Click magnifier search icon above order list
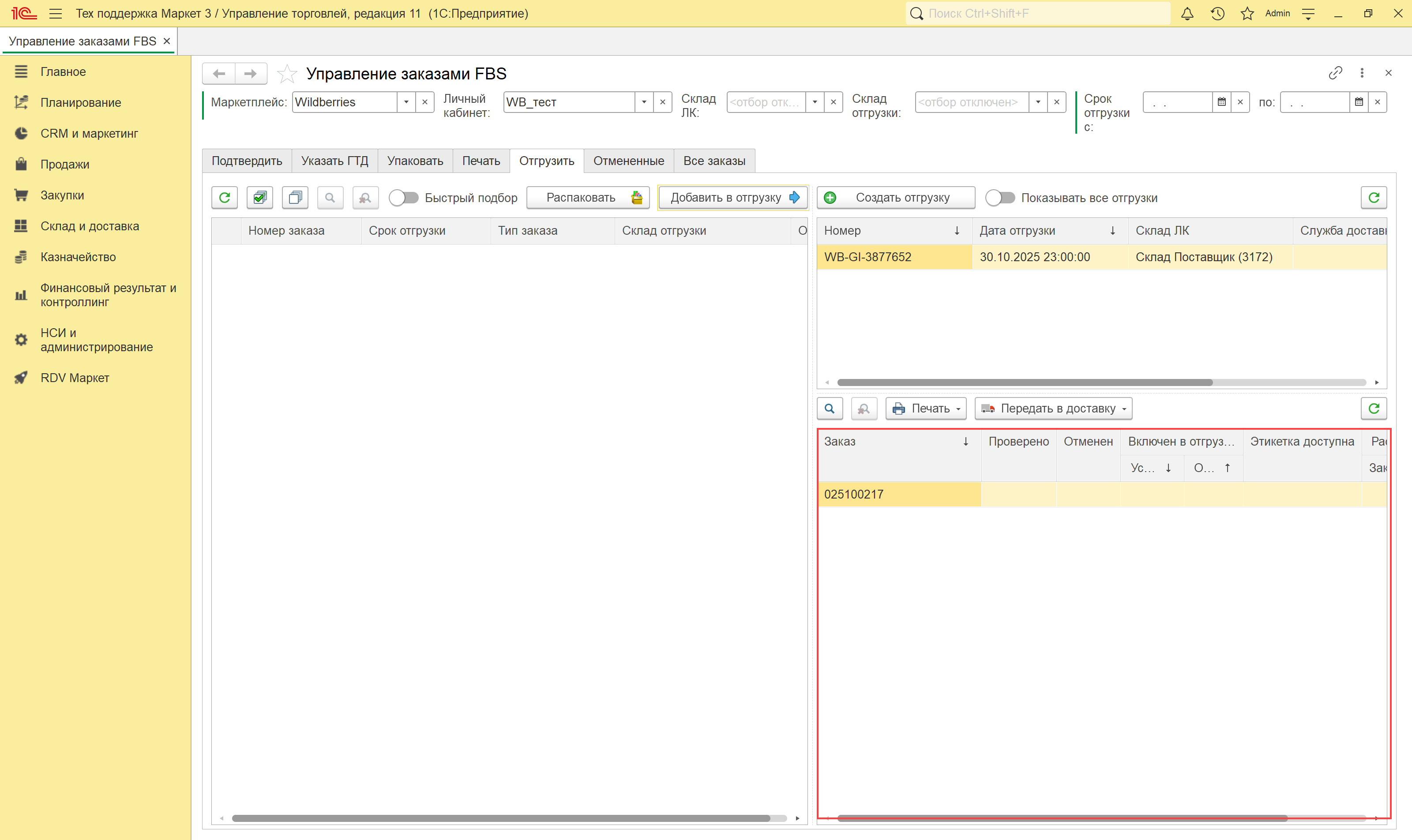 (x=830, y=409)
